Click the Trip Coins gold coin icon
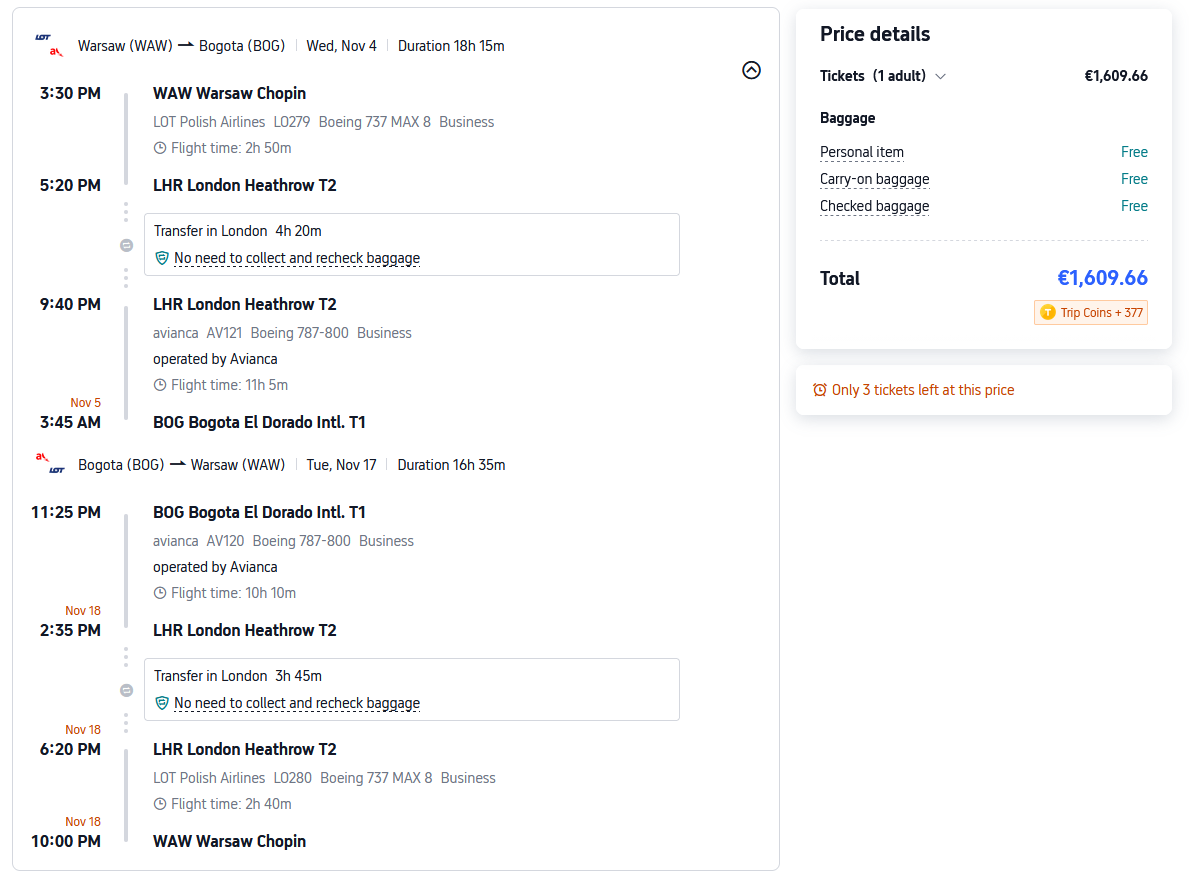The height and width of the screenshot is (881, 1189). [x=1048, y=313]
